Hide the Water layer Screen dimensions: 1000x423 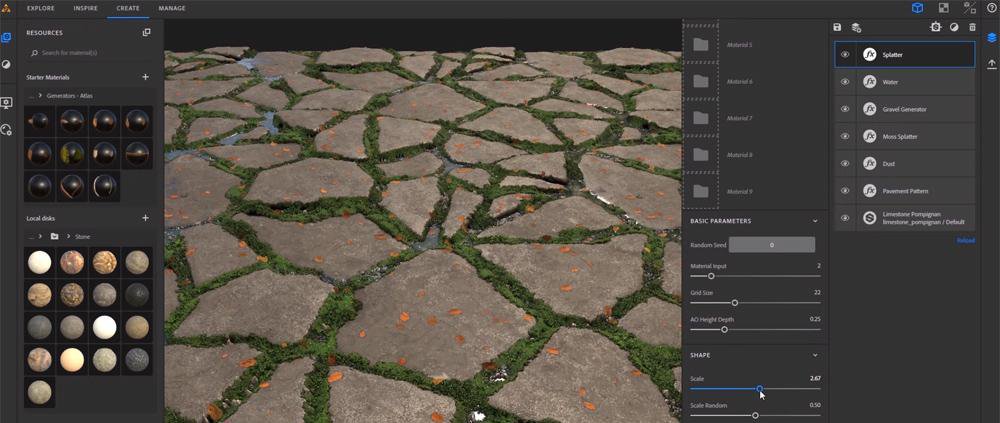point(845,82)
